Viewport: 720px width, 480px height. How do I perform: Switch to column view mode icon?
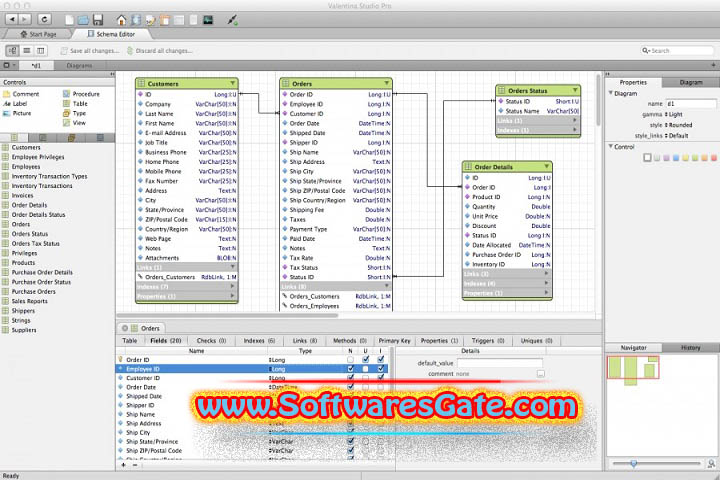pyautogui.click(x=40, y=51)
